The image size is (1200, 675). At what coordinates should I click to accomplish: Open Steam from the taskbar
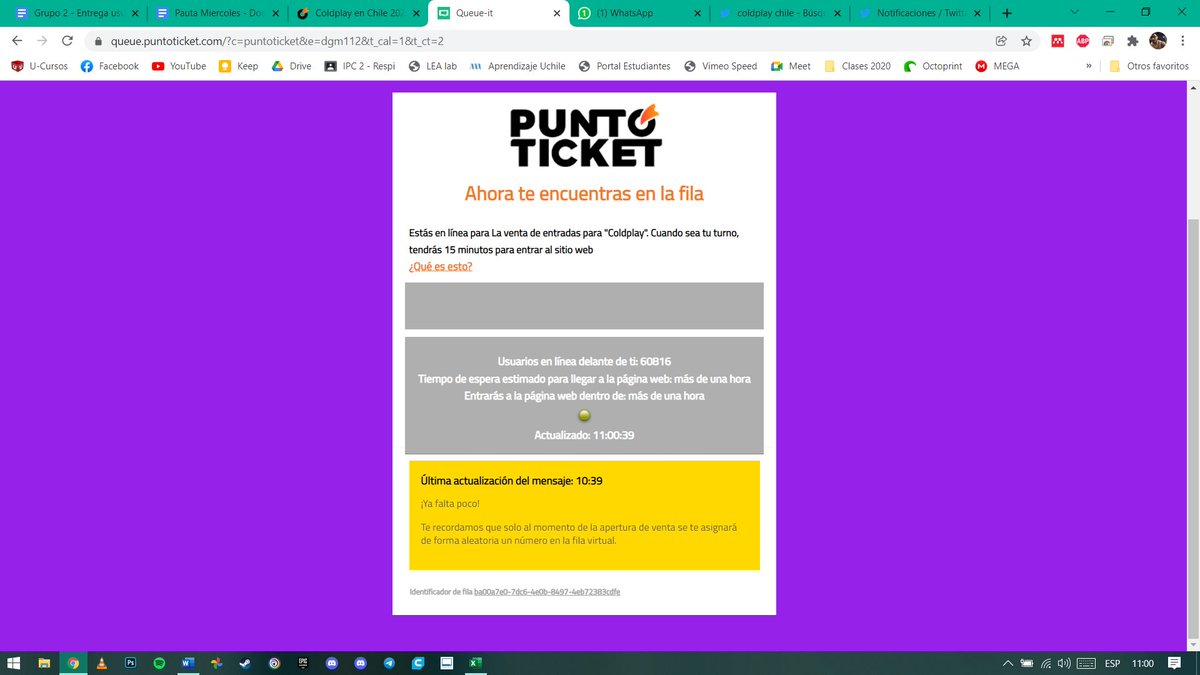pos(245,663)
